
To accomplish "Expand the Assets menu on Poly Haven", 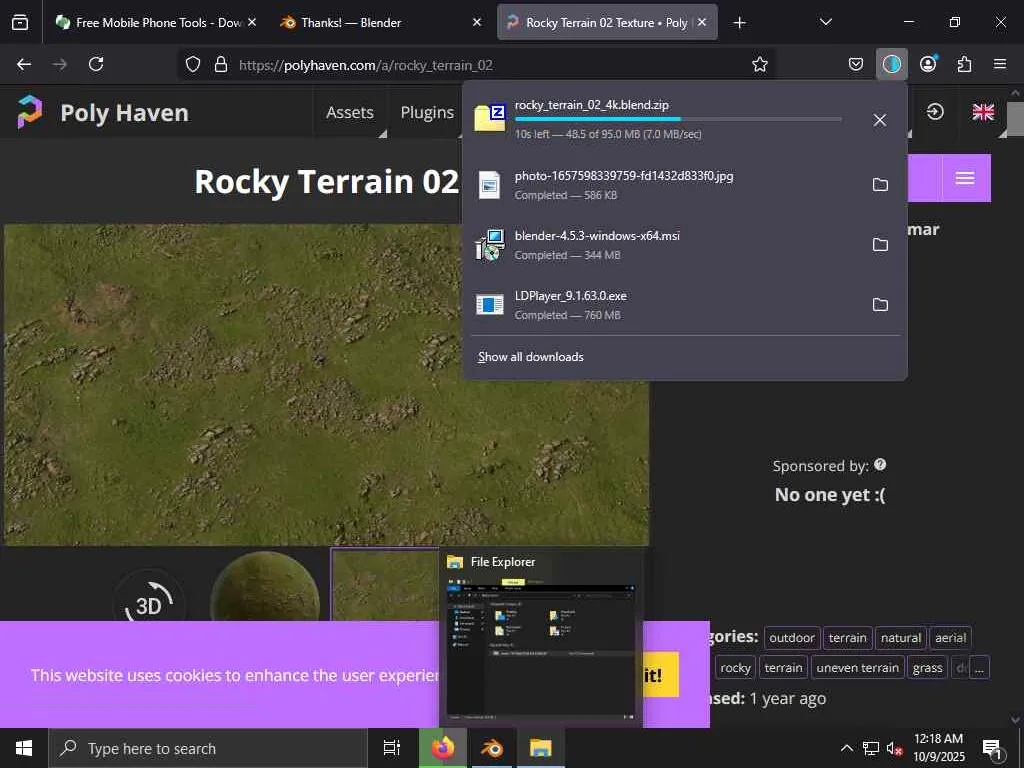I will pos(350,112).
